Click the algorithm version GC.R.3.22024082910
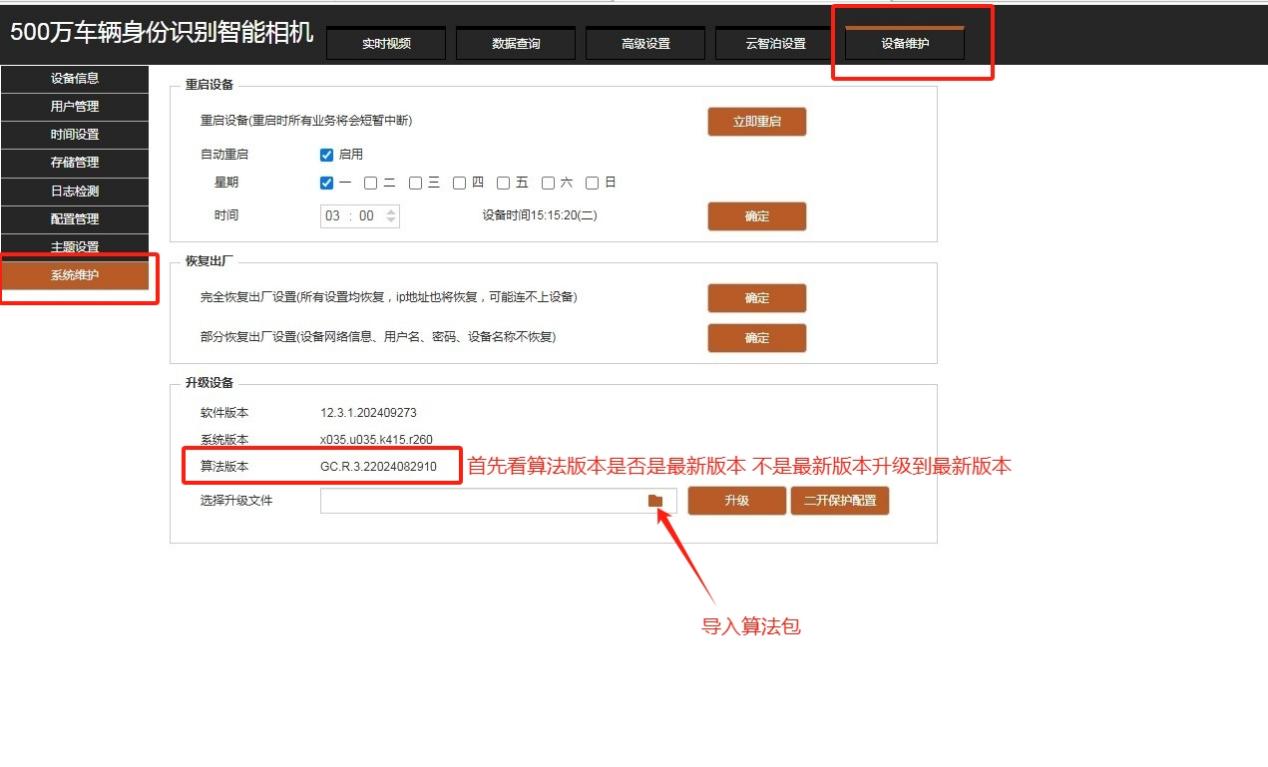1268x767 pixels. [x=378, y=467]
